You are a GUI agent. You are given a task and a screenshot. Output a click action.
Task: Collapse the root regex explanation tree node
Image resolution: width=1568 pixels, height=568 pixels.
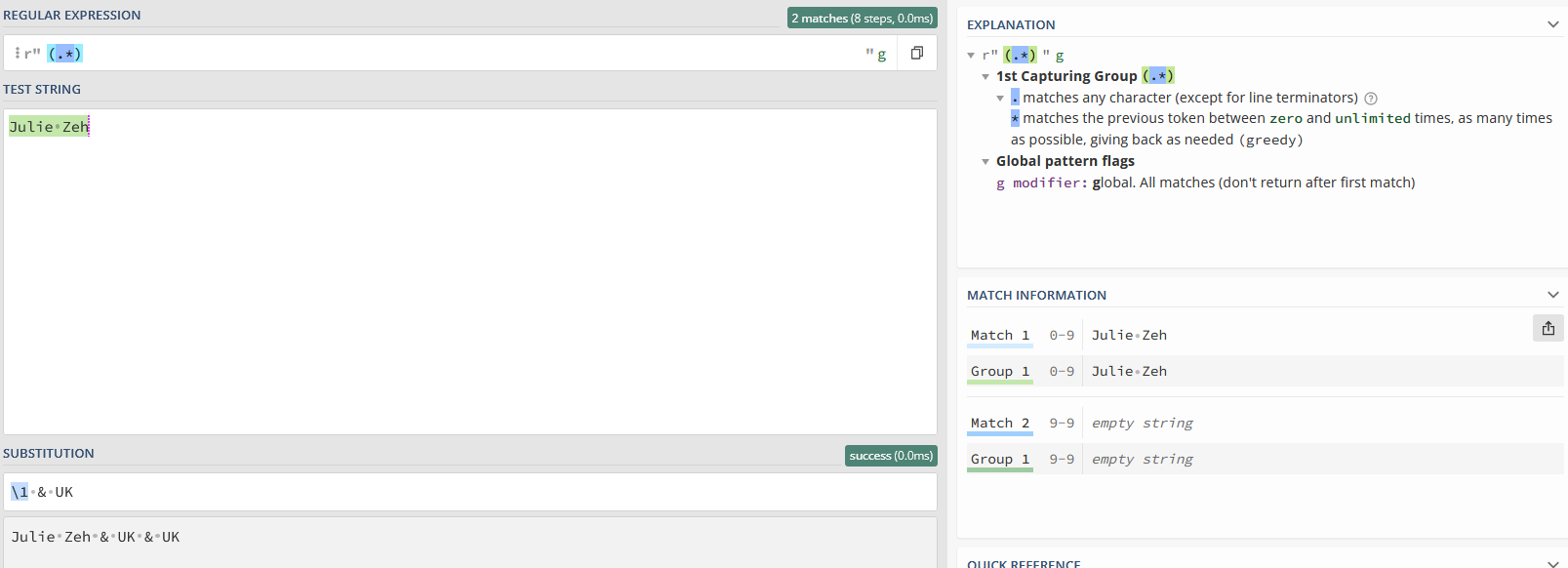(x=971, y=56)
